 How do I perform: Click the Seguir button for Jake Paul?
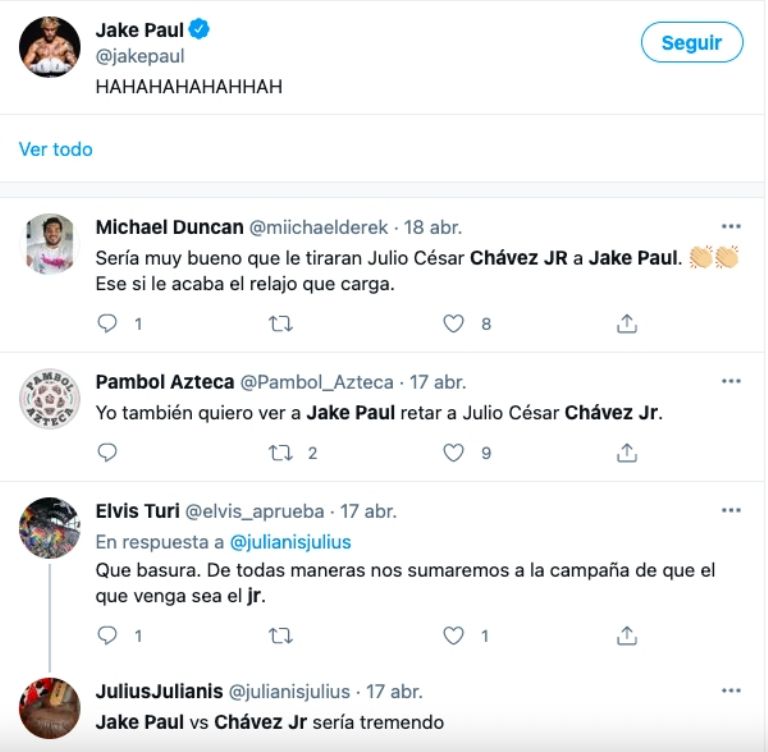click(x=692, y=43)
